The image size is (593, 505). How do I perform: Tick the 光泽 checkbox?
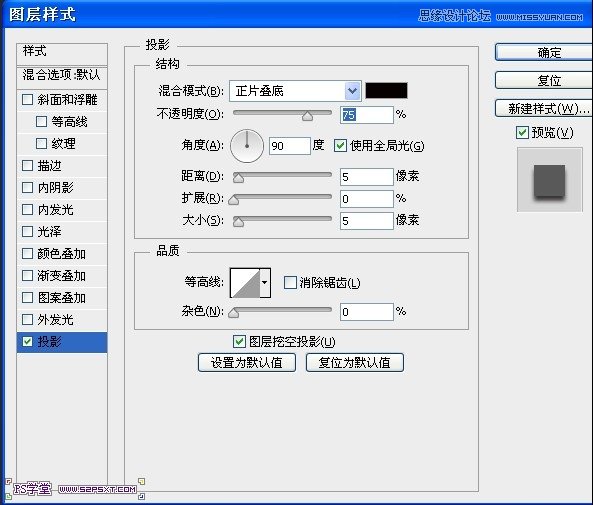(28, 232)
